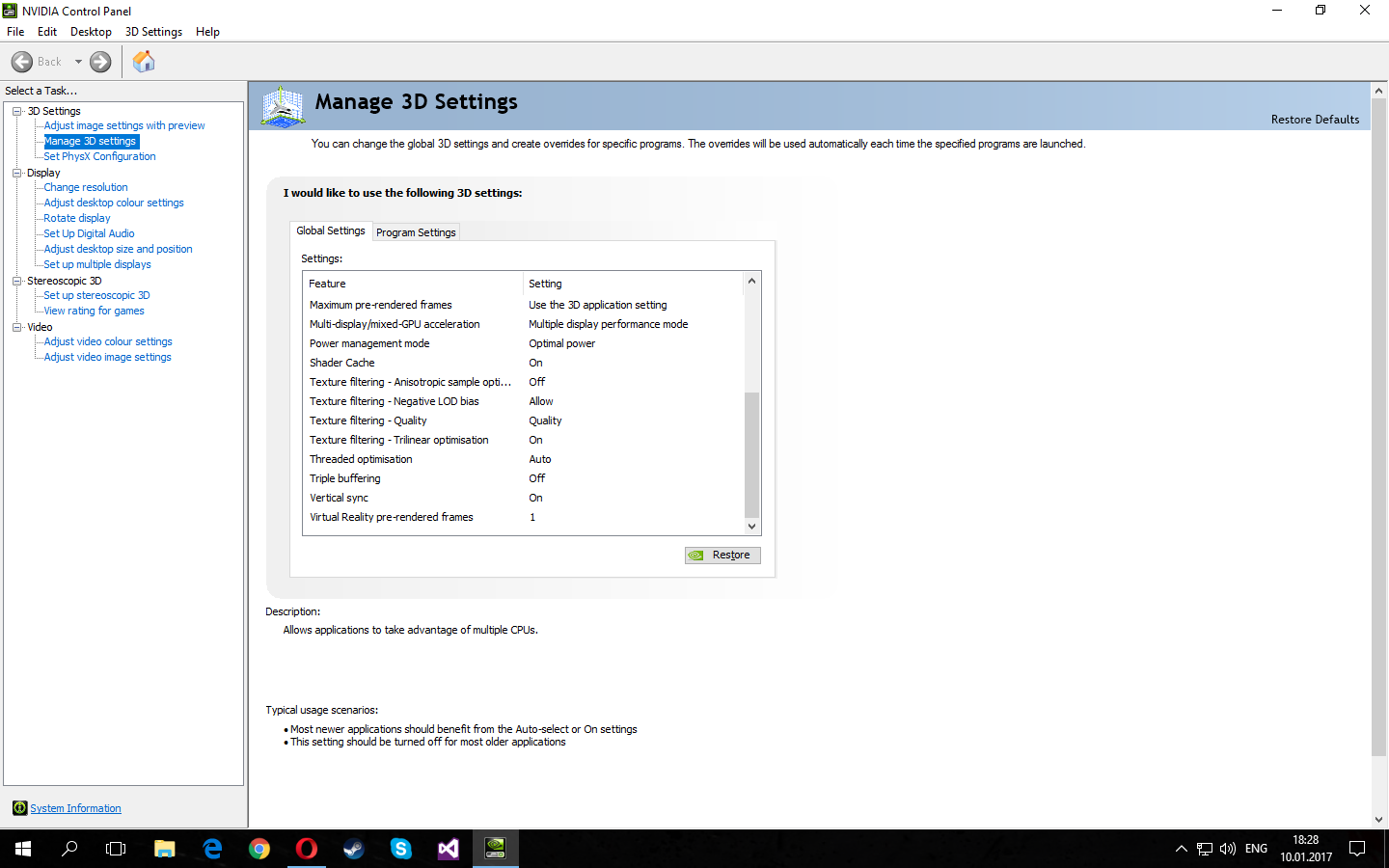This screenshot has width=1389, height=868.
Task: Open Task View on taskbar
Action: [x=116, y=849]
